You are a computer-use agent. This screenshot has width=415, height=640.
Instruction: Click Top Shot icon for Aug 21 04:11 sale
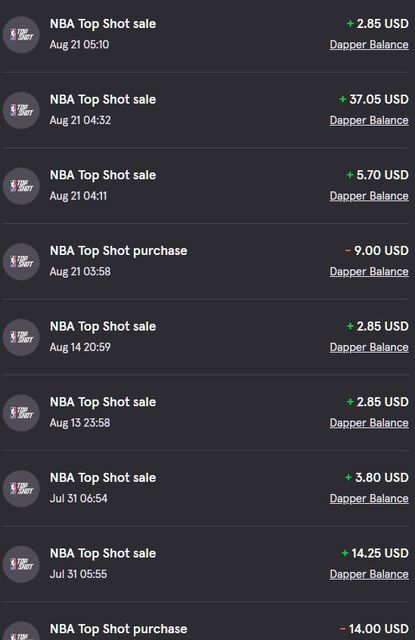pyautogui.click(x=21, y=186)
